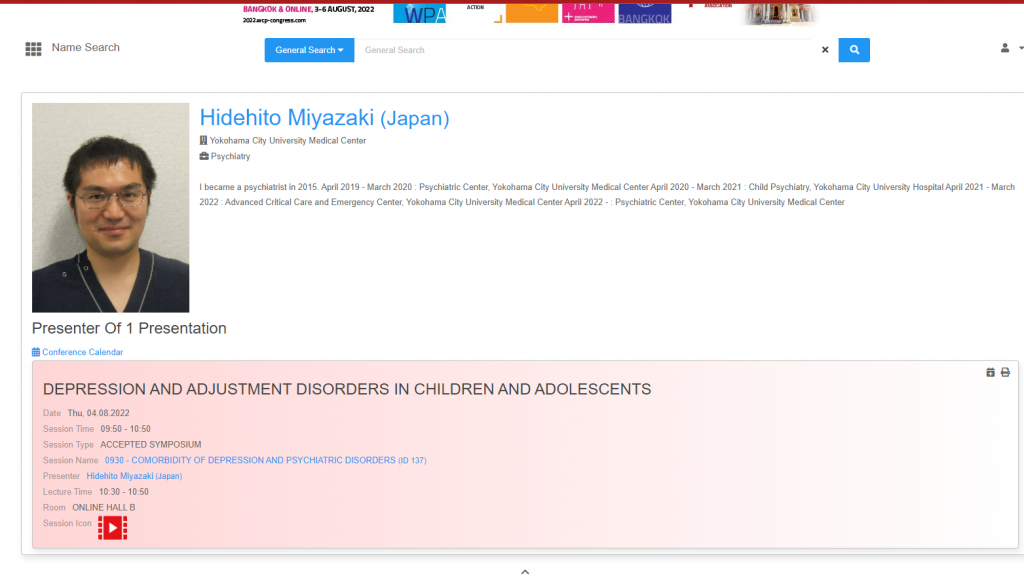
Task: Click the presenter's profile photo
Action: coord(110,208)
